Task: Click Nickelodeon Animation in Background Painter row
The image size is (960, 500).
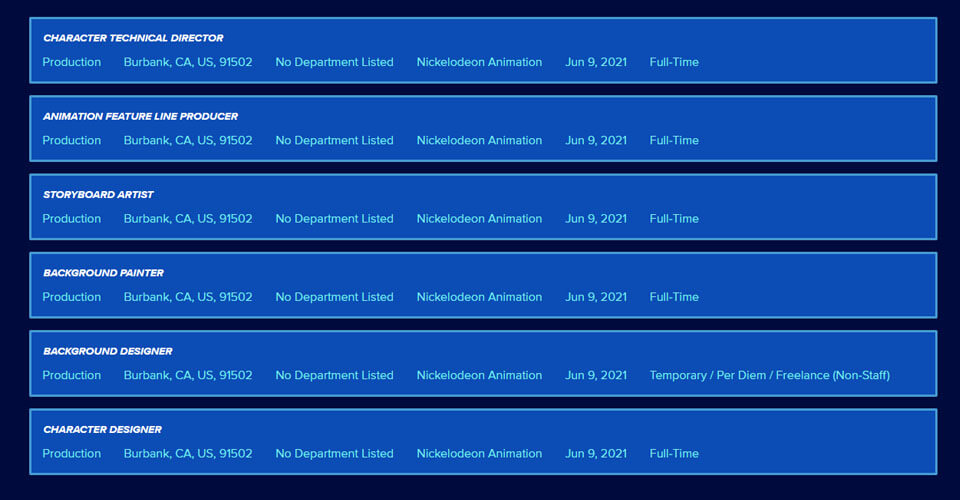Action: pos(479,297)
